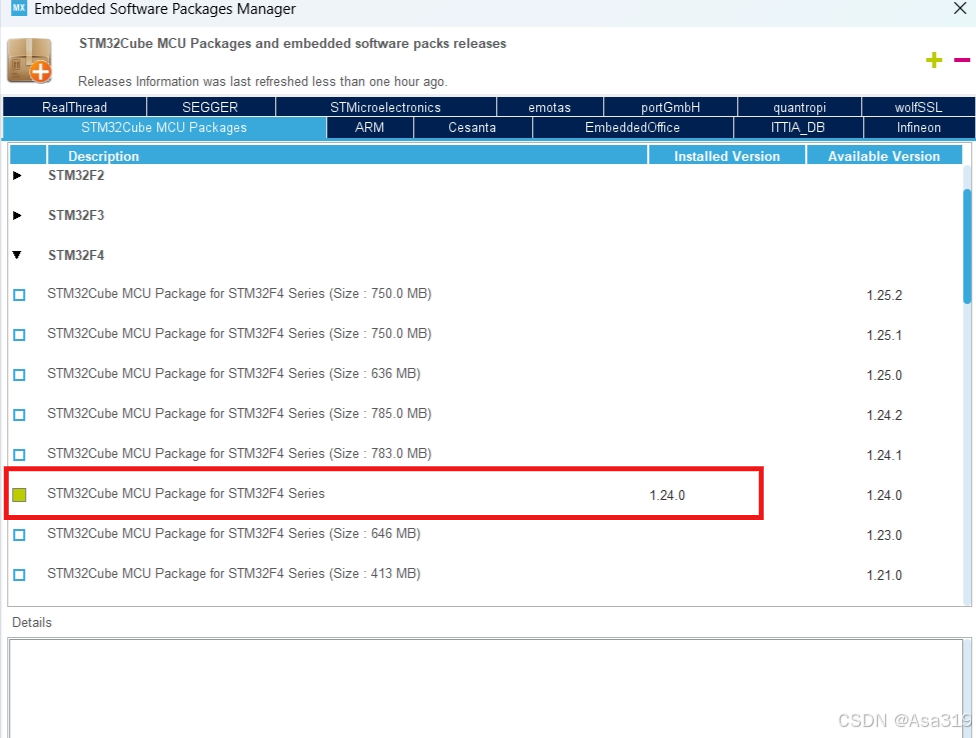Open the Infineon tab

click(x=919, y=128)
